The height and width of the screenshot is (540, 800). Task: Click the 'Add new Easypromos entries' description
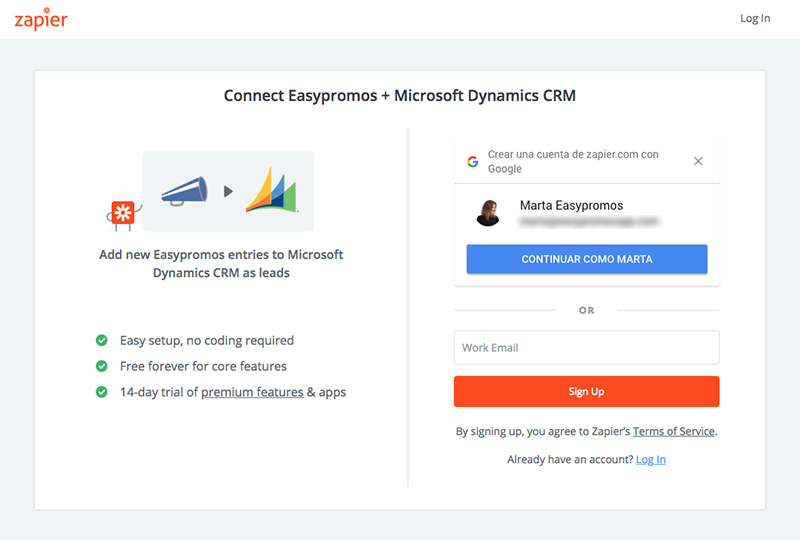(221, 263)
